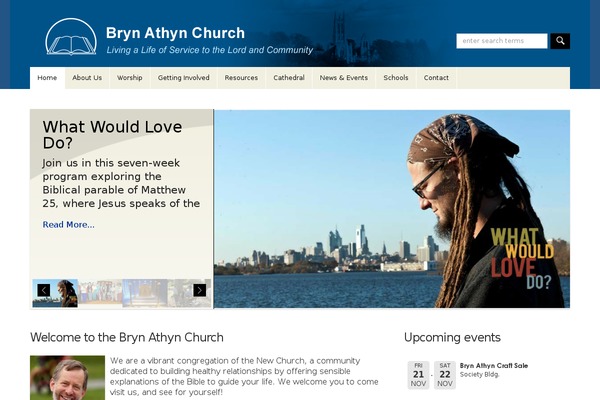Select the dreadlocked man slide thumbnail

point(55,293)
